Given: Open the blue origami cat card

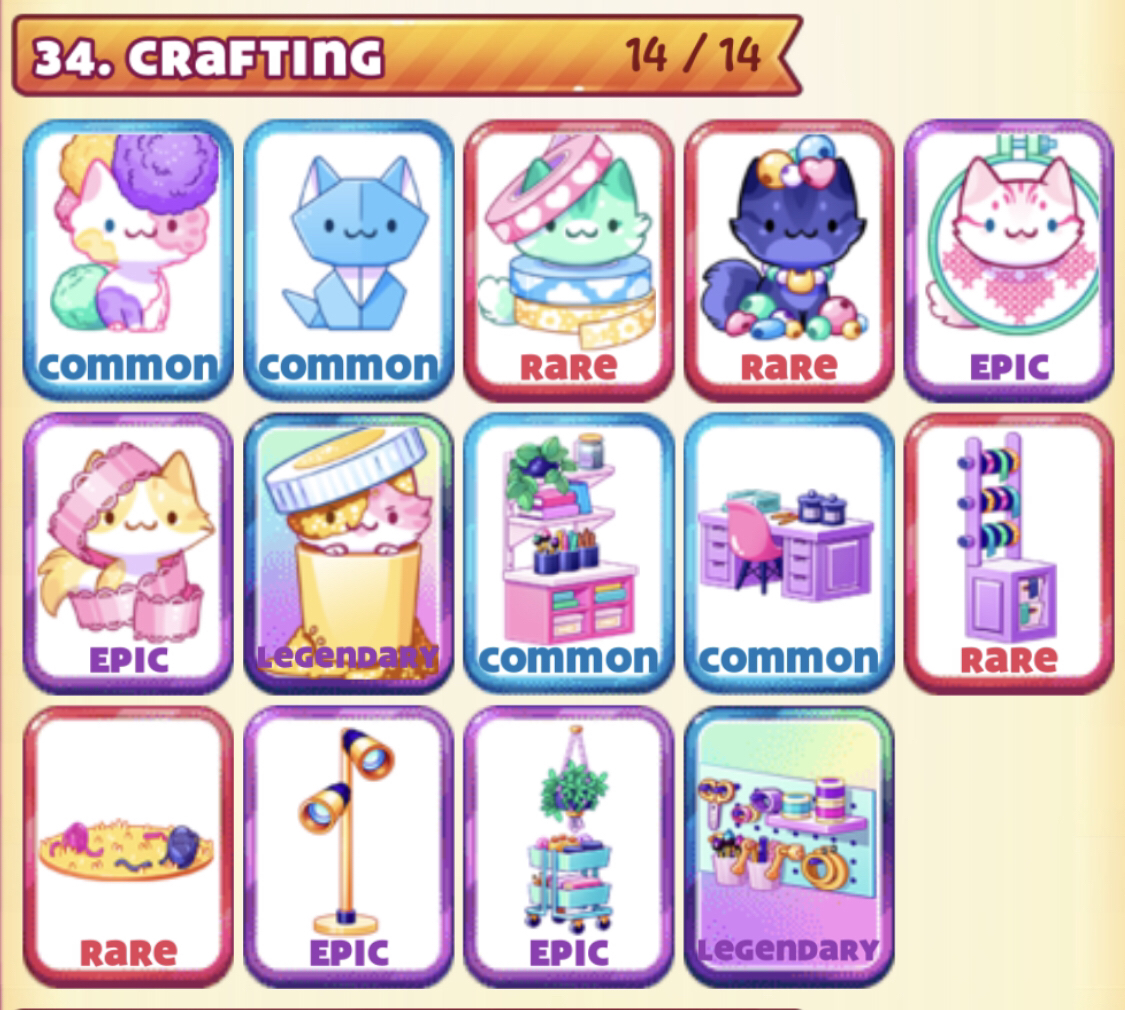Looking at the screenshot, I should (349, 260).
